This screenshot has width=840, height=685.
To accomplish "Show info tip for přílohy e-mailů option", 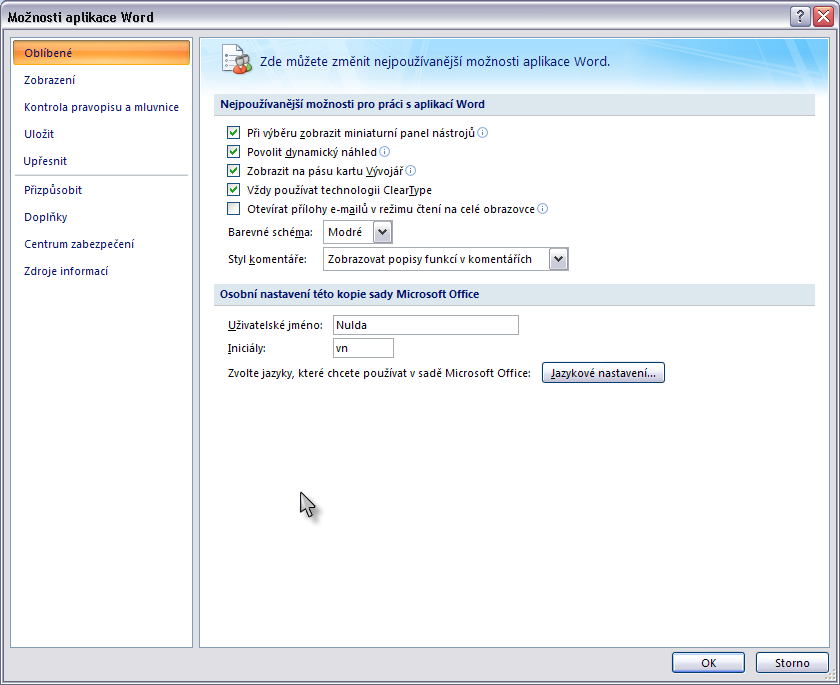I will [x=543, y=208].
